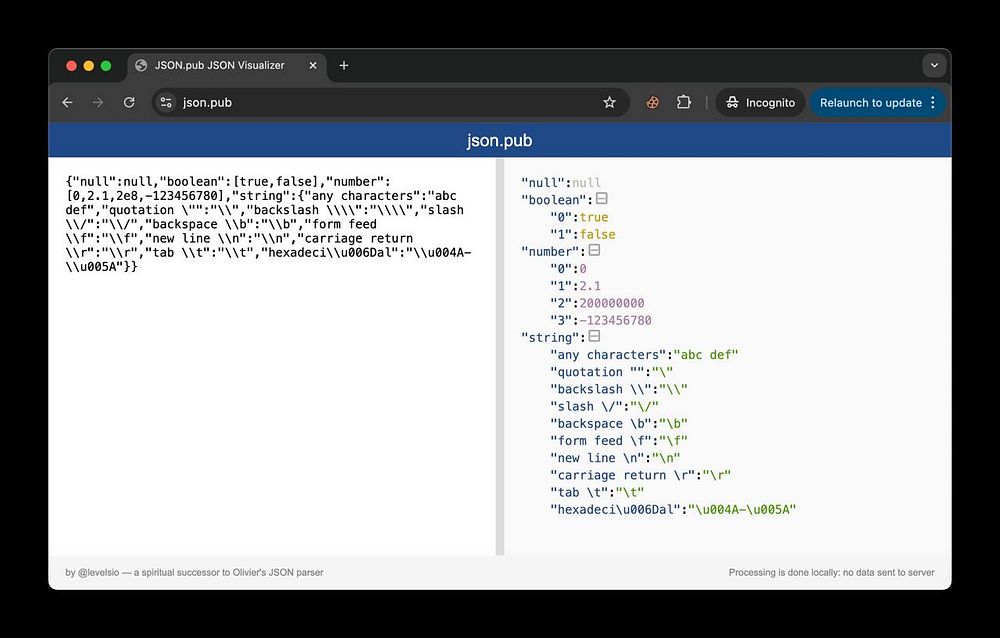Click the number value 200000000

pos(612,303)
